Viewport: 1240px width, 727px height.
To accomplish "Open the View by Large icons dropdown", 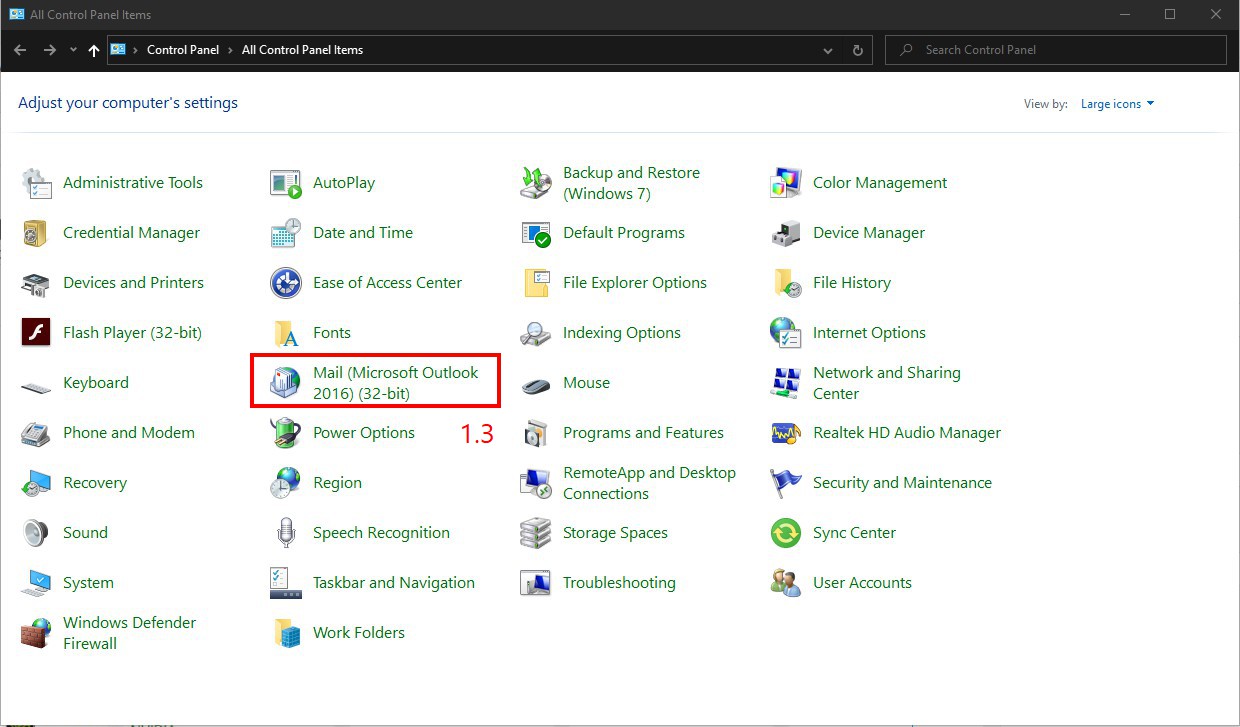I will pos(1117,104).
